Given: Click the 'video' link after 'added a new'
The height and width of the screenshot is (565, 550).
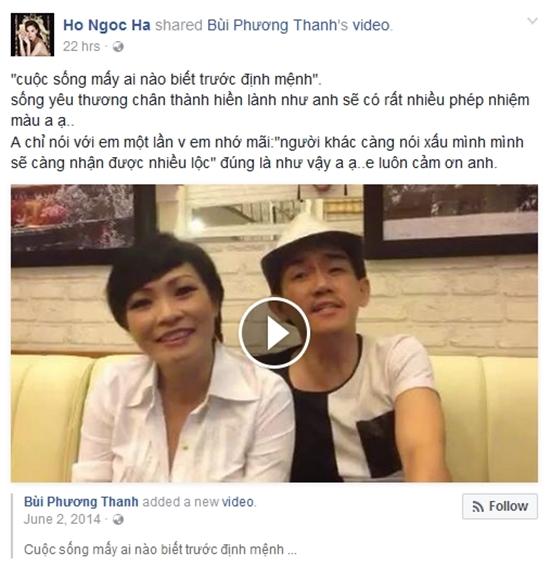Looking at the screenshot, I should (x=238, y=502).
